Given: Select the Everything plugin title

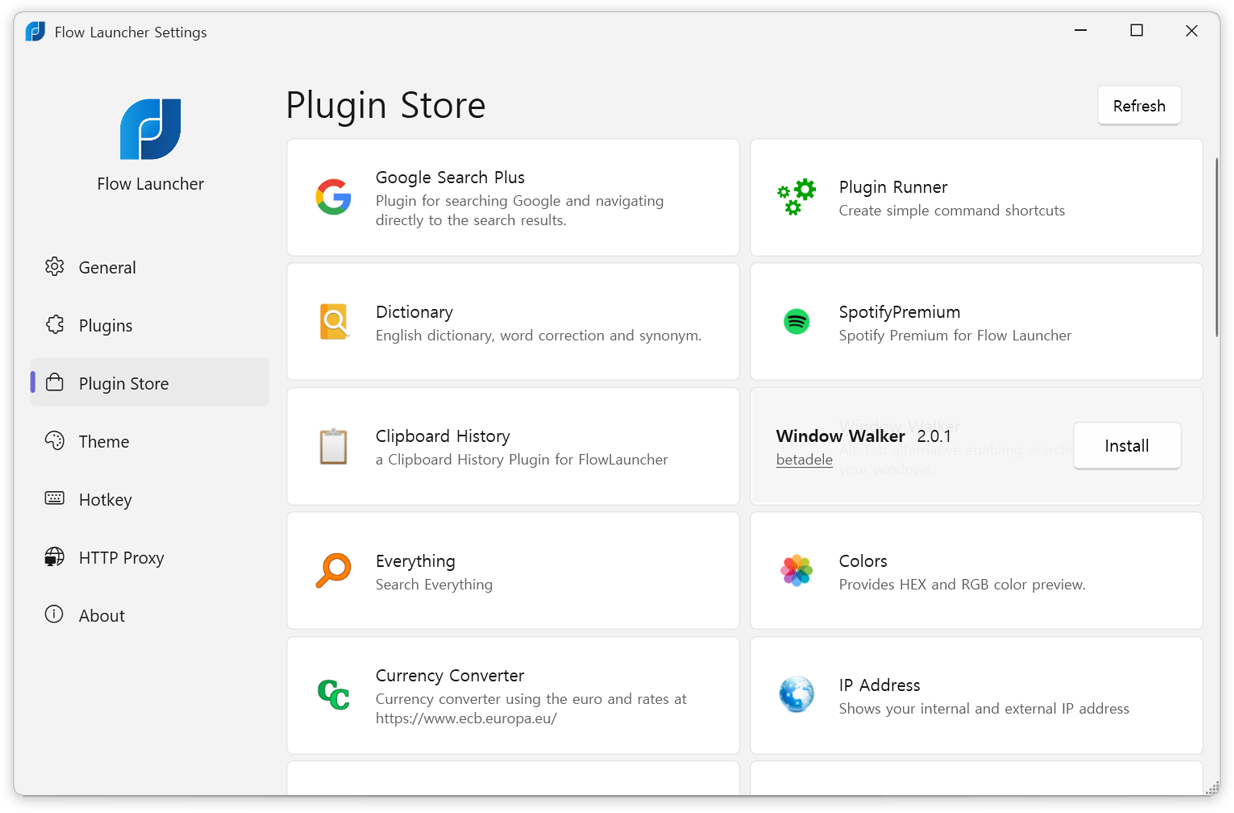Looking at the screenshot, I should click(416, 561).
